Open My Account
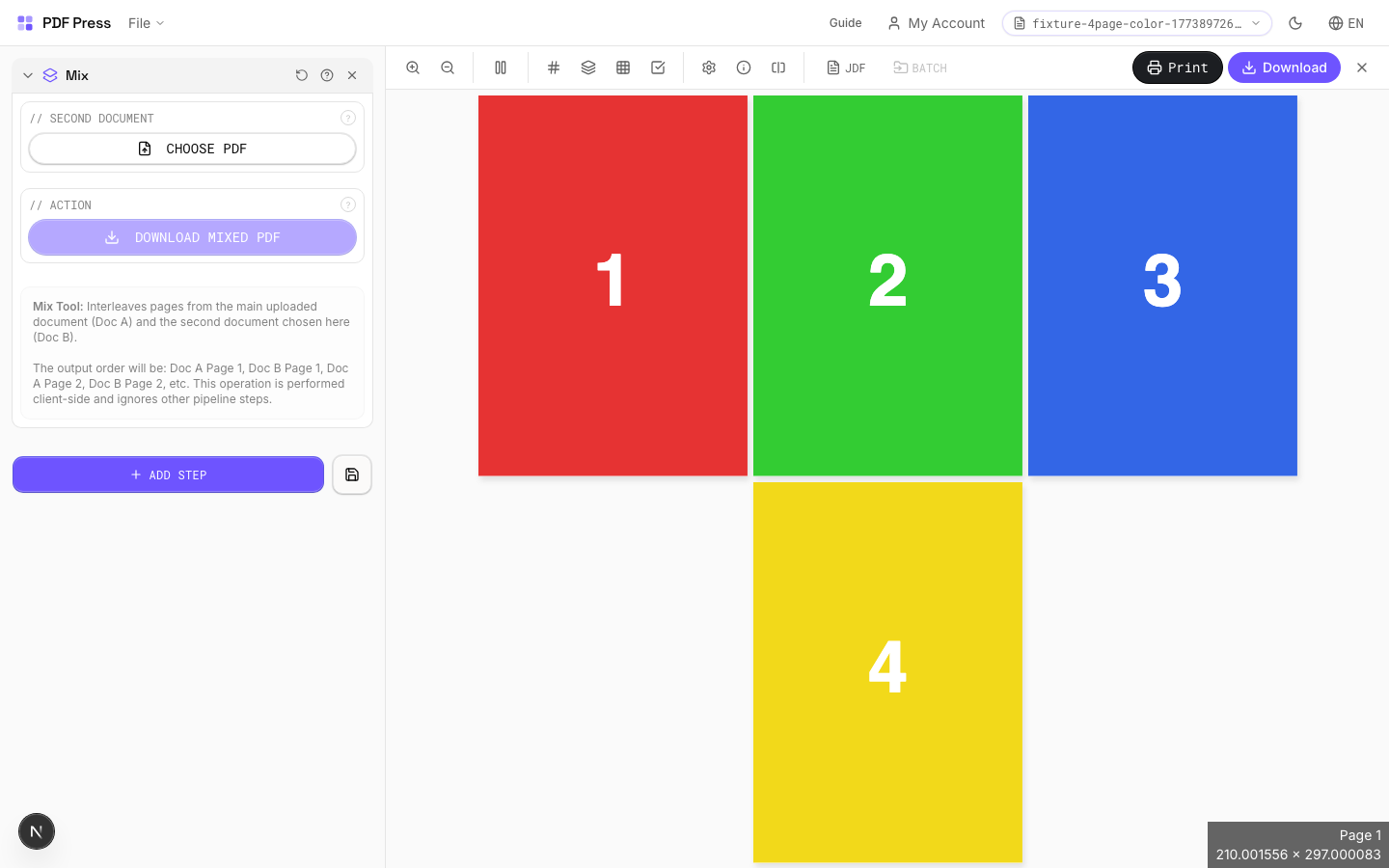 coord(936,22)
